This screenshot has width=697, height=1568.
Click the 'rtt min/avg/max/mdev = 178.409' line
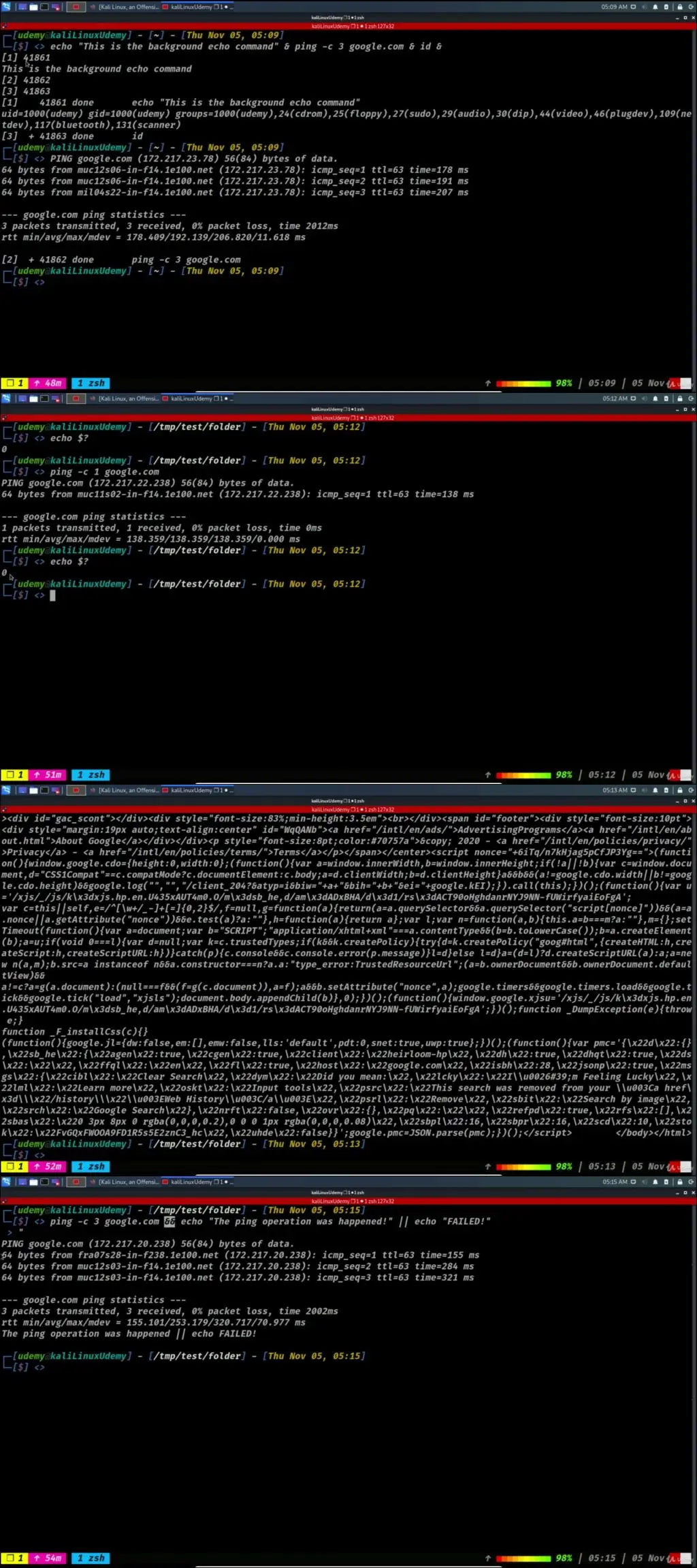(153, 237)
